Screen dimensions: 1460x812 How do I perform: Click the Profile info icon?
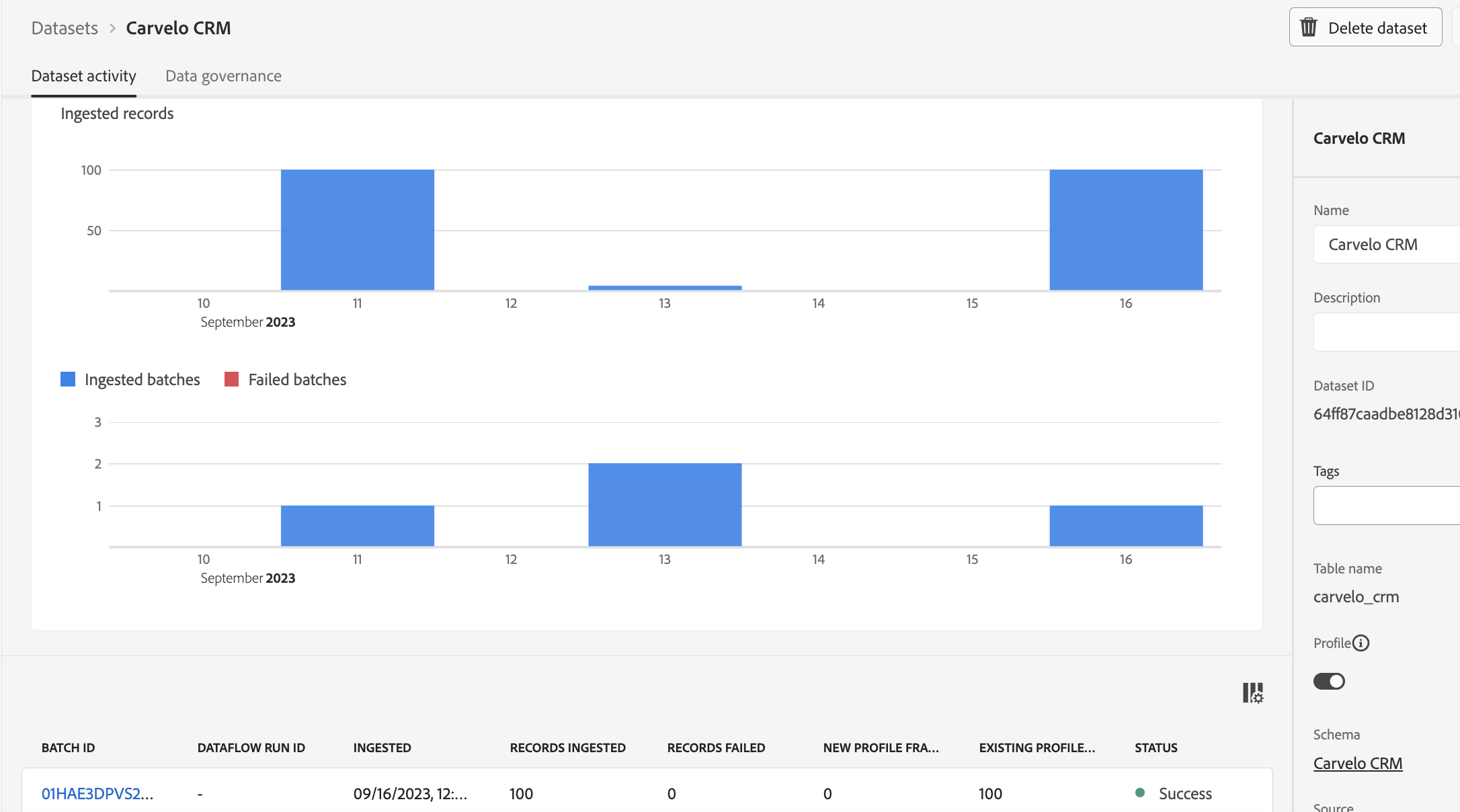pos(1361,643)
